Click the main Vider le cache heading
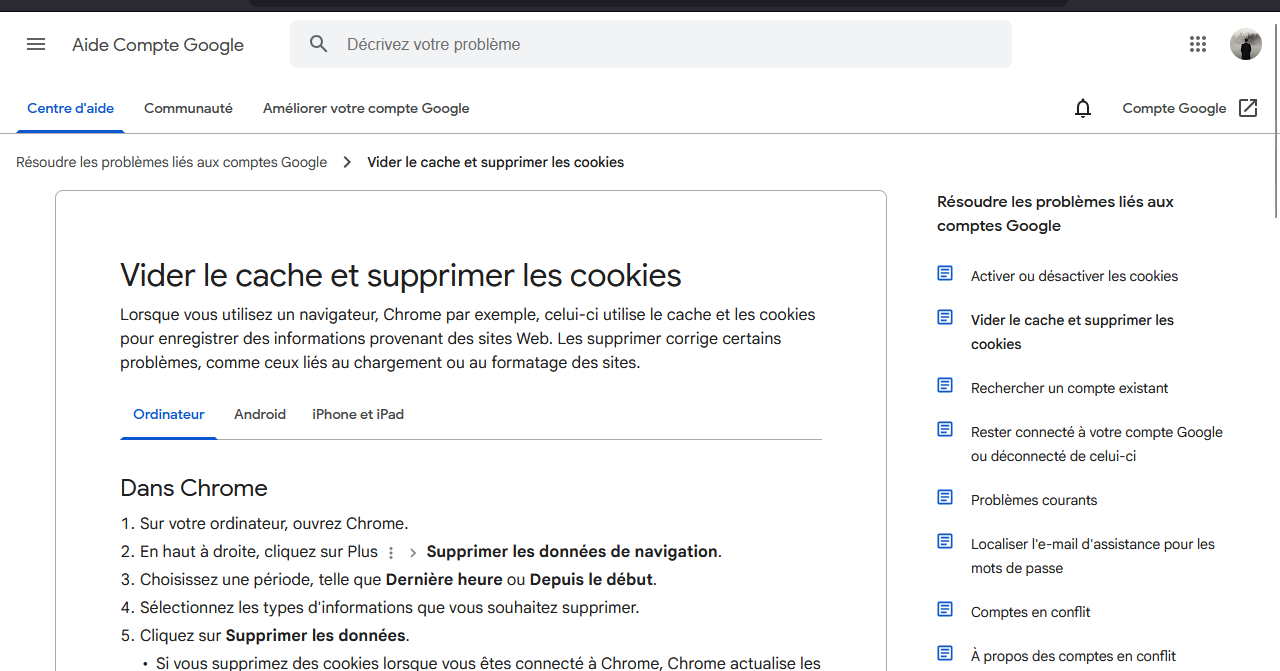The image size is (1280, 671). pos(401,275)
